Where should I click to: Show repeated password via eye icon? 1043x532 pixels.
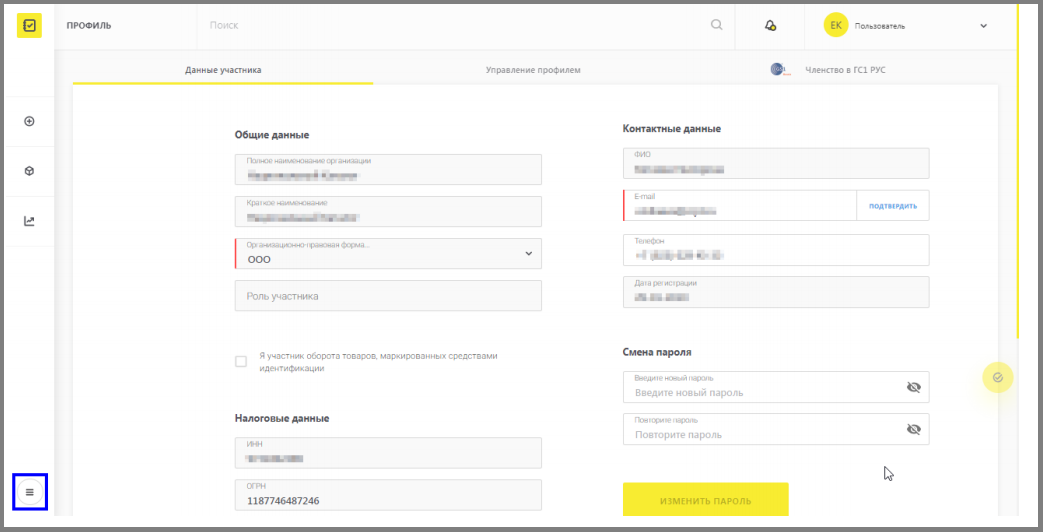[x=913, y=430]
